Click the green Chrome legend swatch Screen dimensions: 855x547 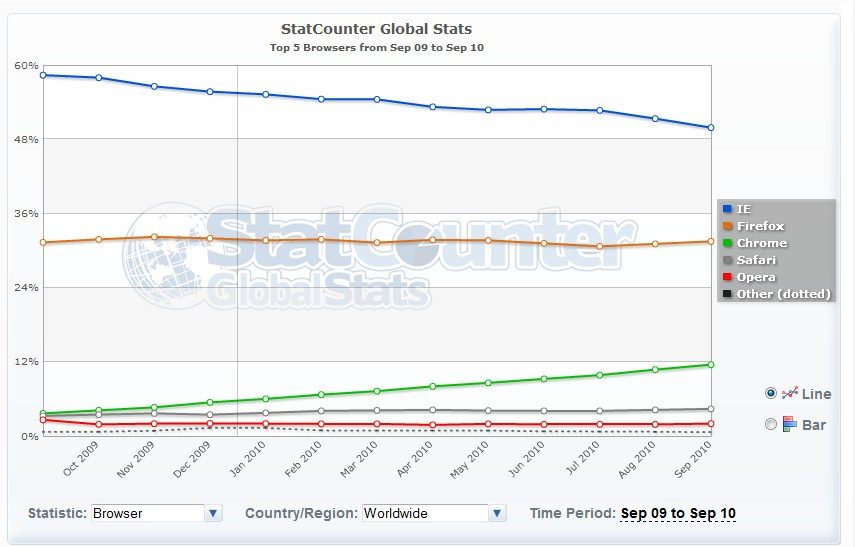(728, 243)
